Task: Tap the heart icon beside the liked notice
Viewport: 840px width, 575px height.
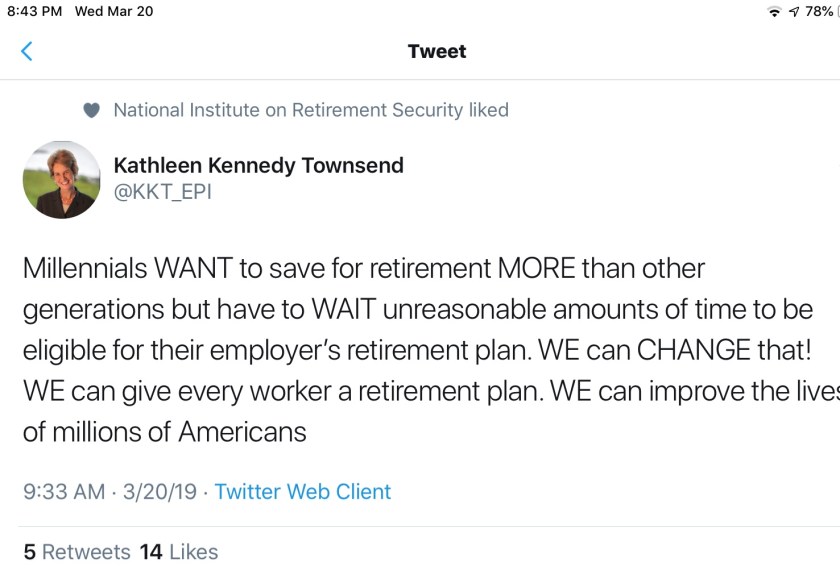Action: [92, 111]
